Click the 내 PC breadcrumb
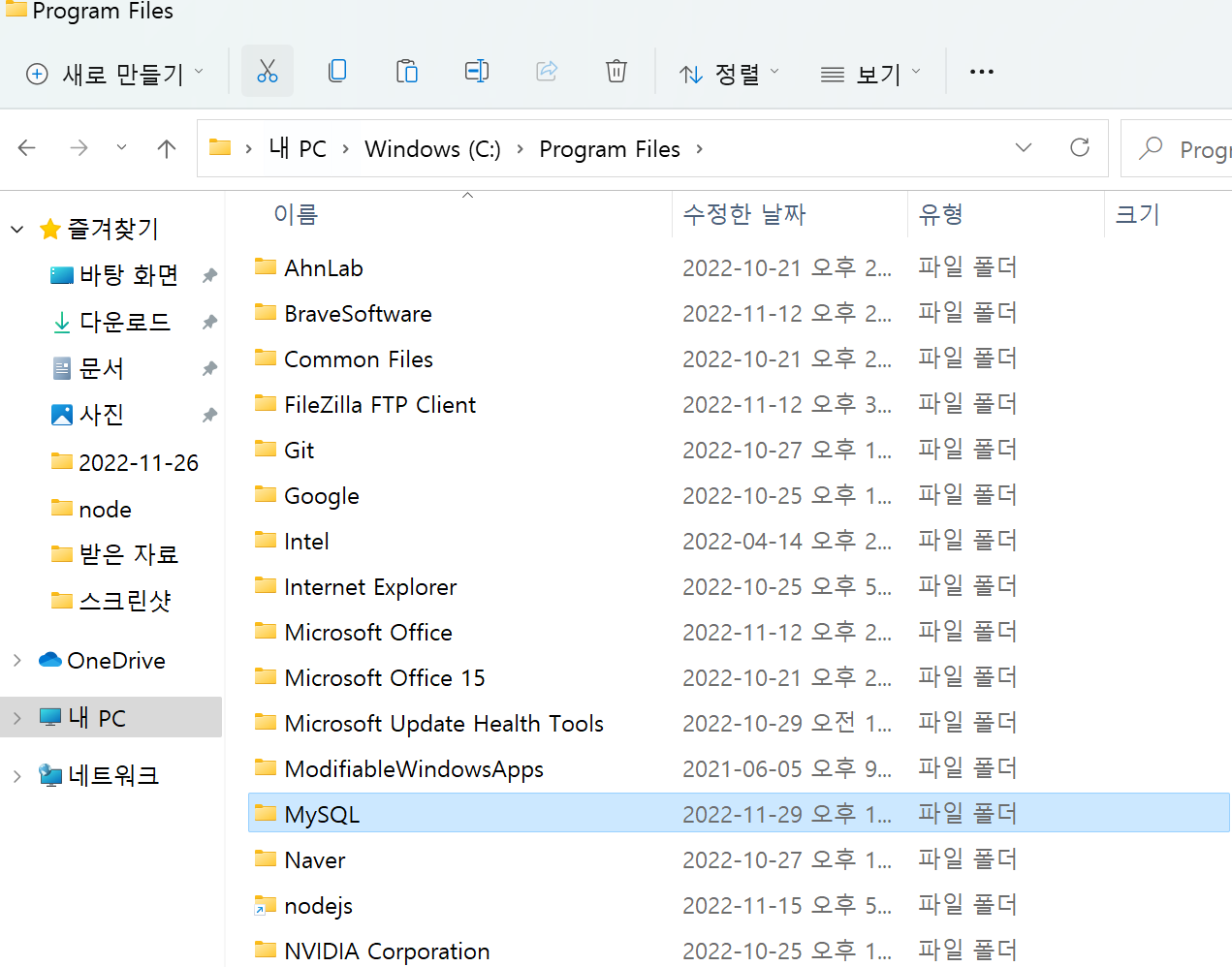Image resolution: width=1232 pixels, height=967 pixels. [x=298, y=148]
